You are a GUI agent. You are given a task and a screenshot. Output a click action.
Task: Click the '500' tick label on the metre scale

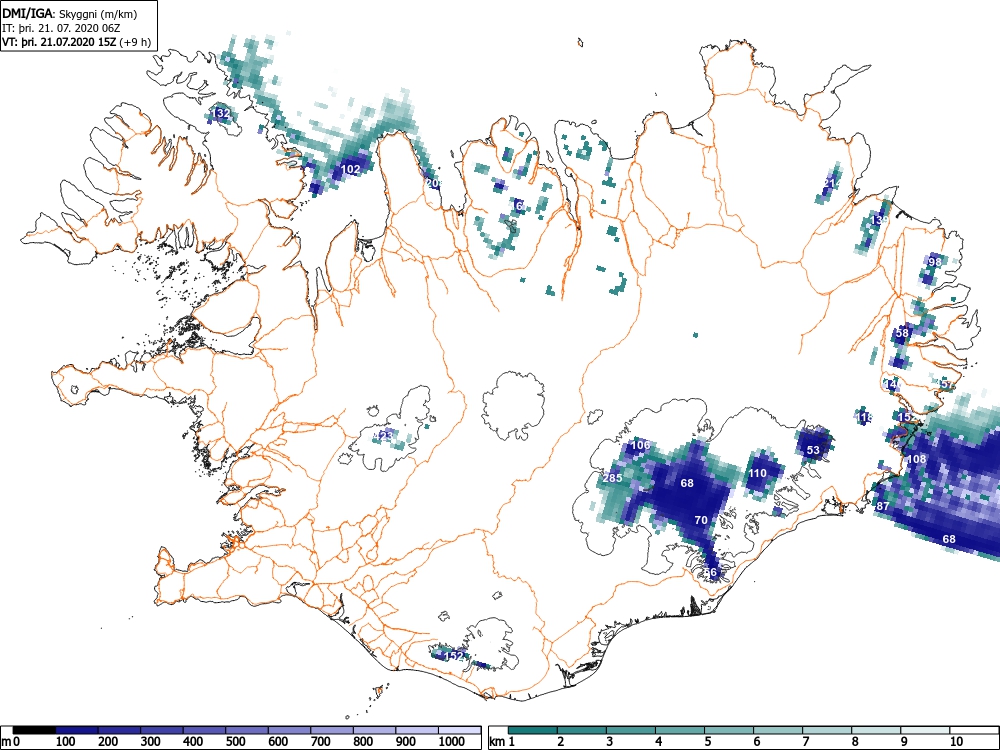click(x=235, y=742)
